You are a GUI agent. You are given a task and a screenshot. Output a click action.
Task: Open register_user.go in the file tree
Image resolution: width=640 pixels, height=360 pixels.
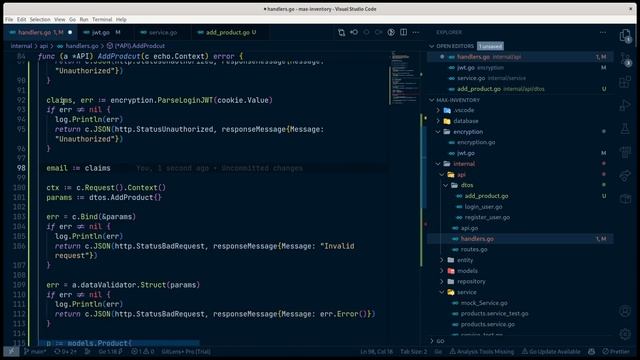[487, 217]
